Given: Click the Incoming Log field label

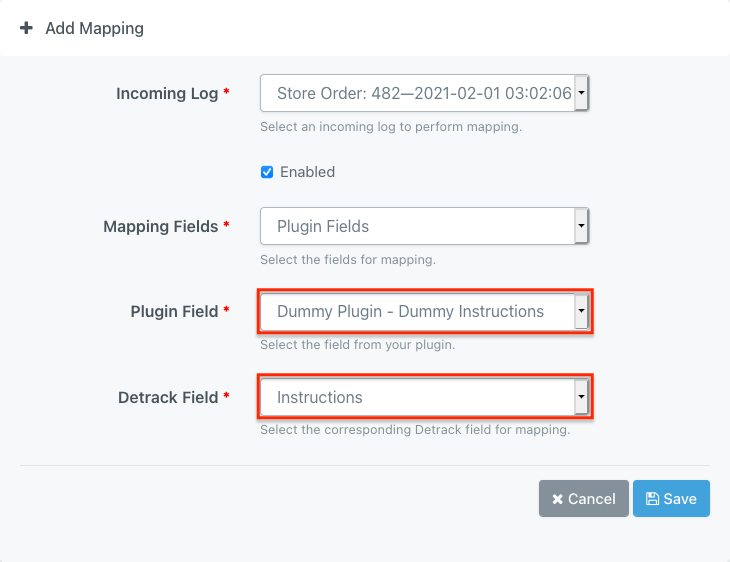Looking at the screenshot, I should click(x=167, y=94).
